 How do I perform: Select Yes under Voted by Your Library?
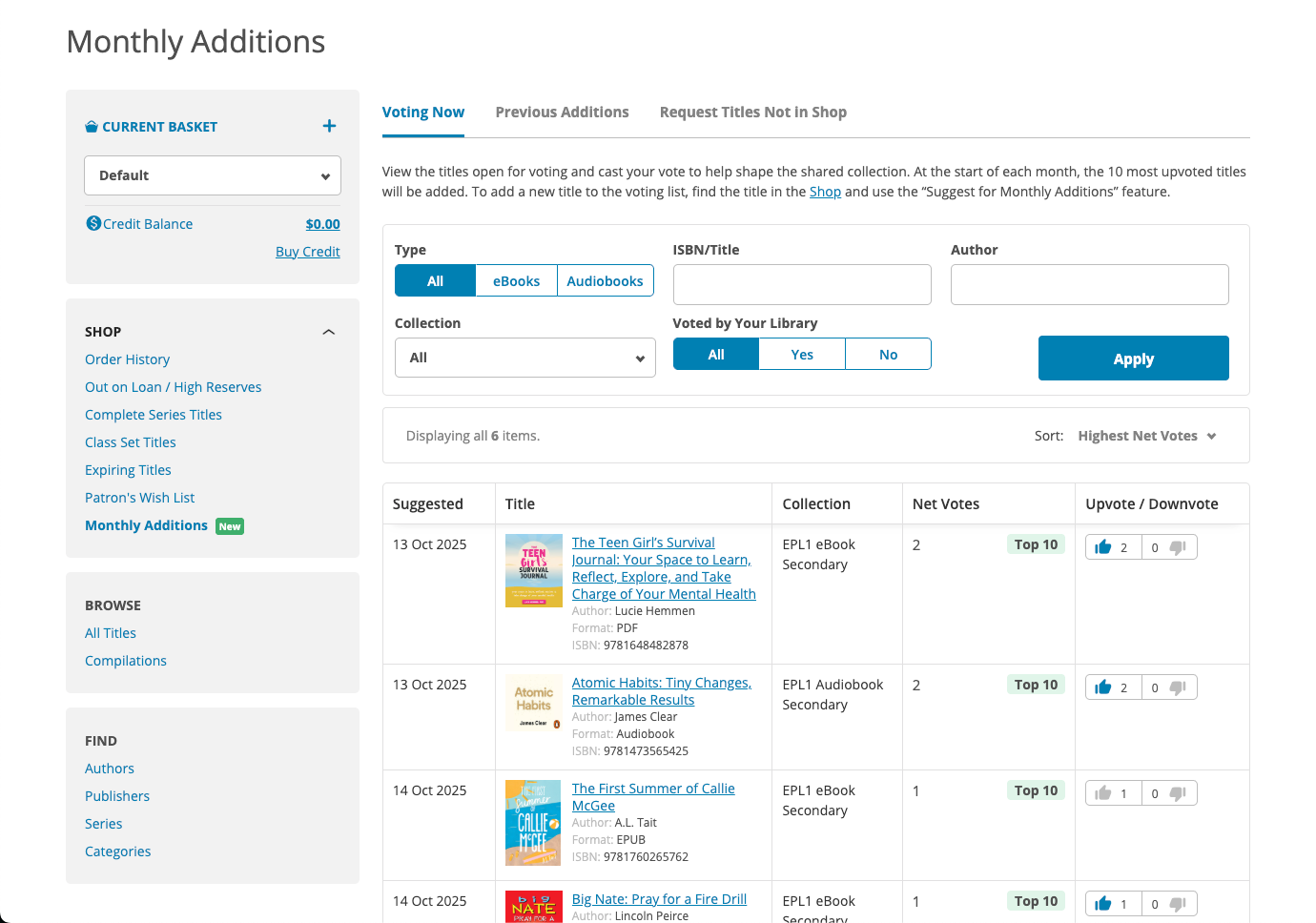pyautogui.click(x=802, y=355)
